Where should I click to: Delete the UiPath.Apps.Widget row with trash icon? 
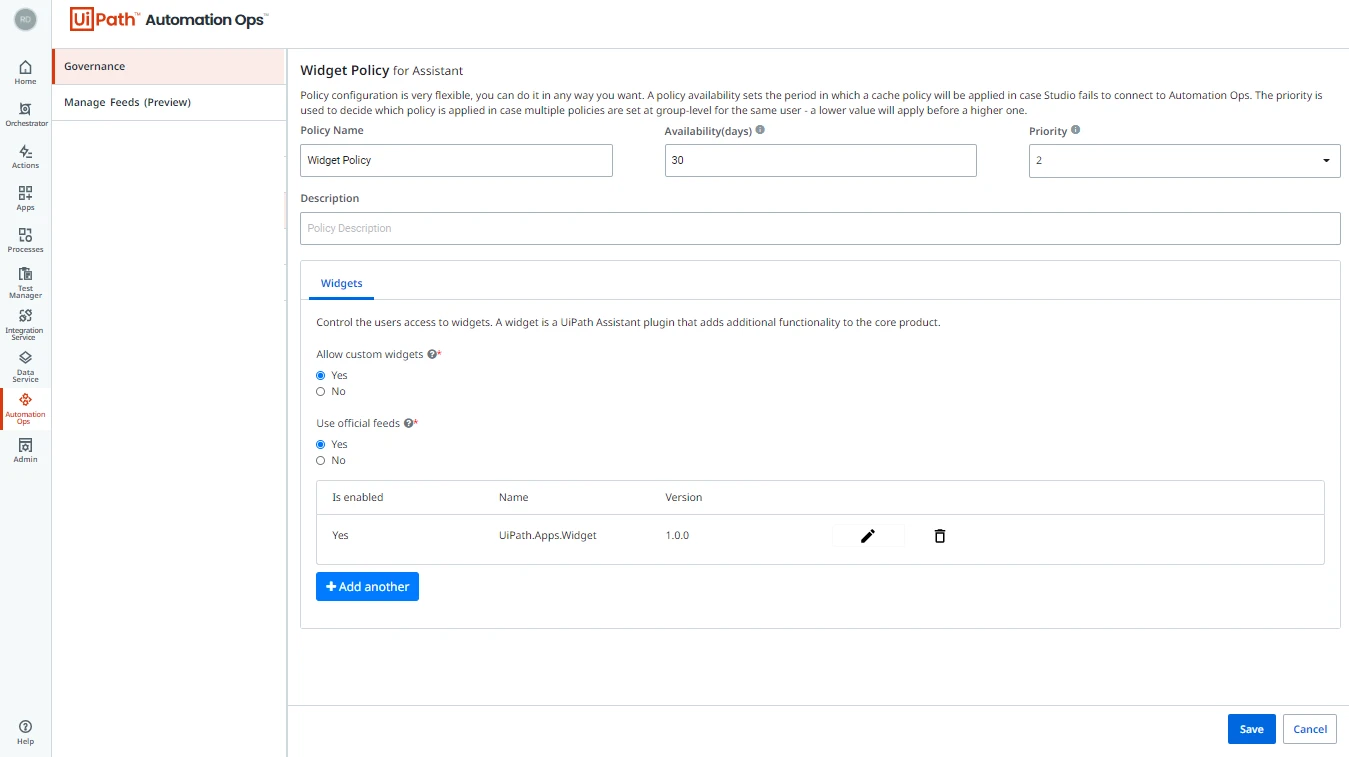point(940,536)
